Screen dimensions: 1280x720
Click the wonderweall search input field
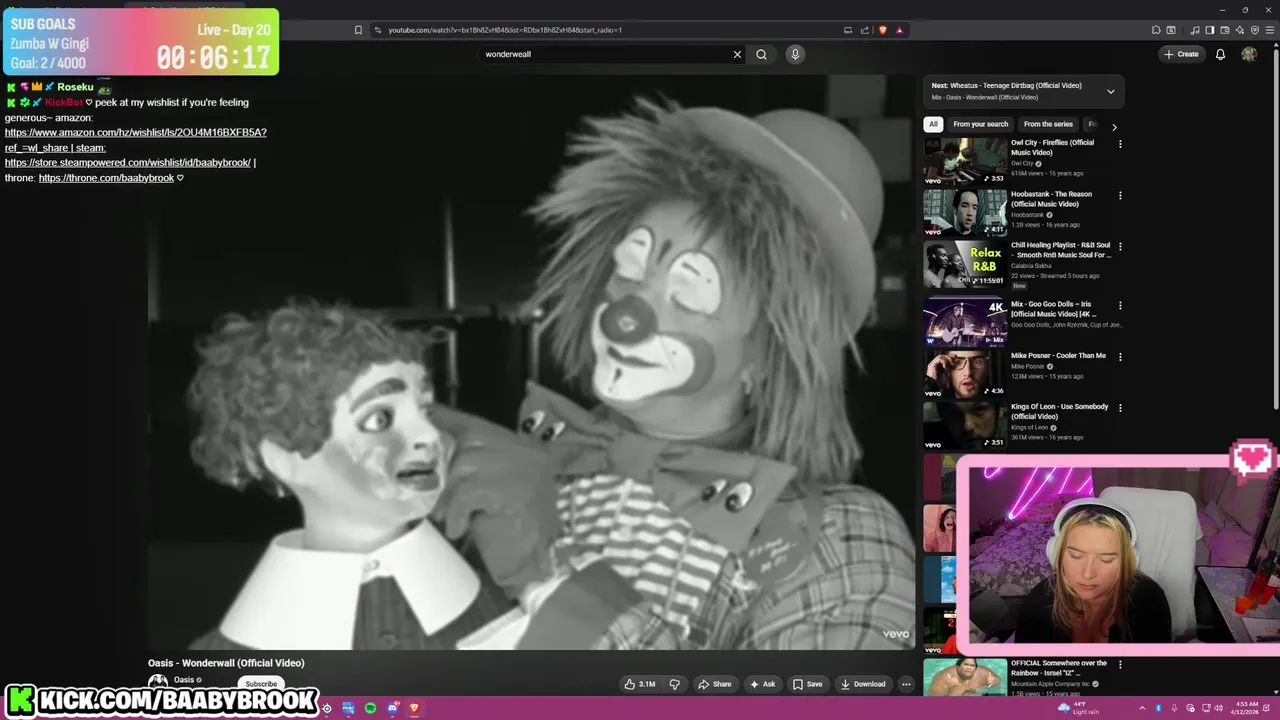pos(605,54)
